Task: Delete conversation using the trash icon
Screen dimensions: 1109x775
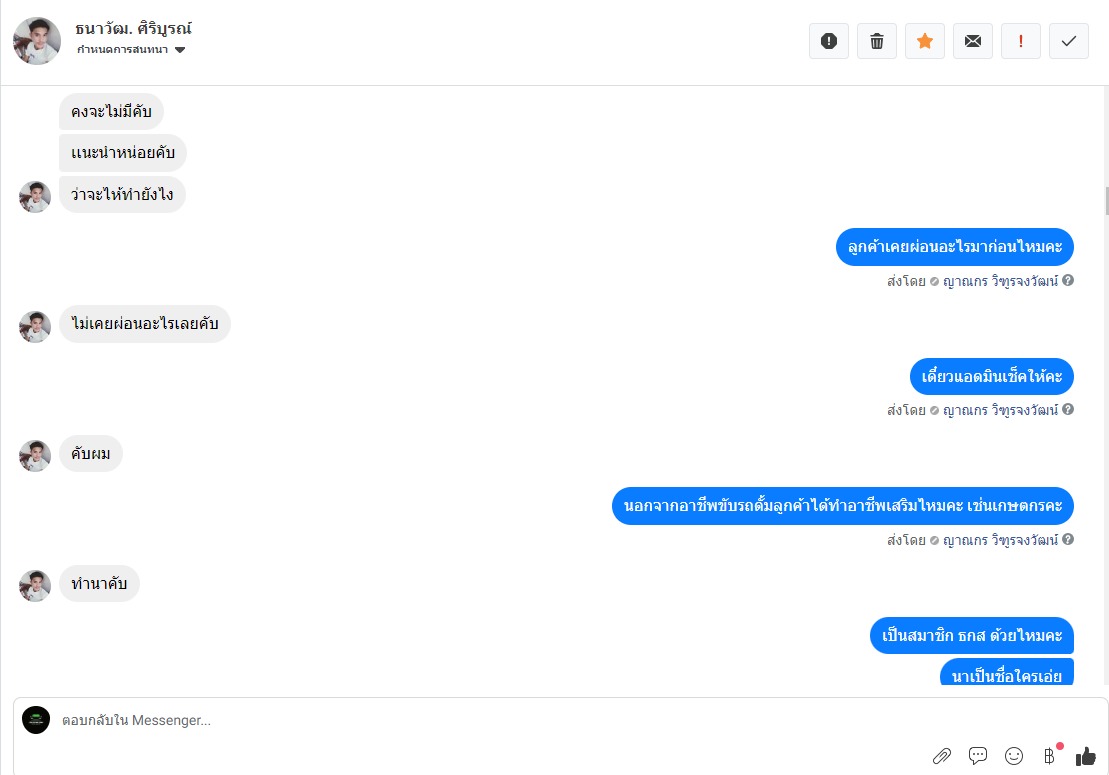Action: [876, 41]
